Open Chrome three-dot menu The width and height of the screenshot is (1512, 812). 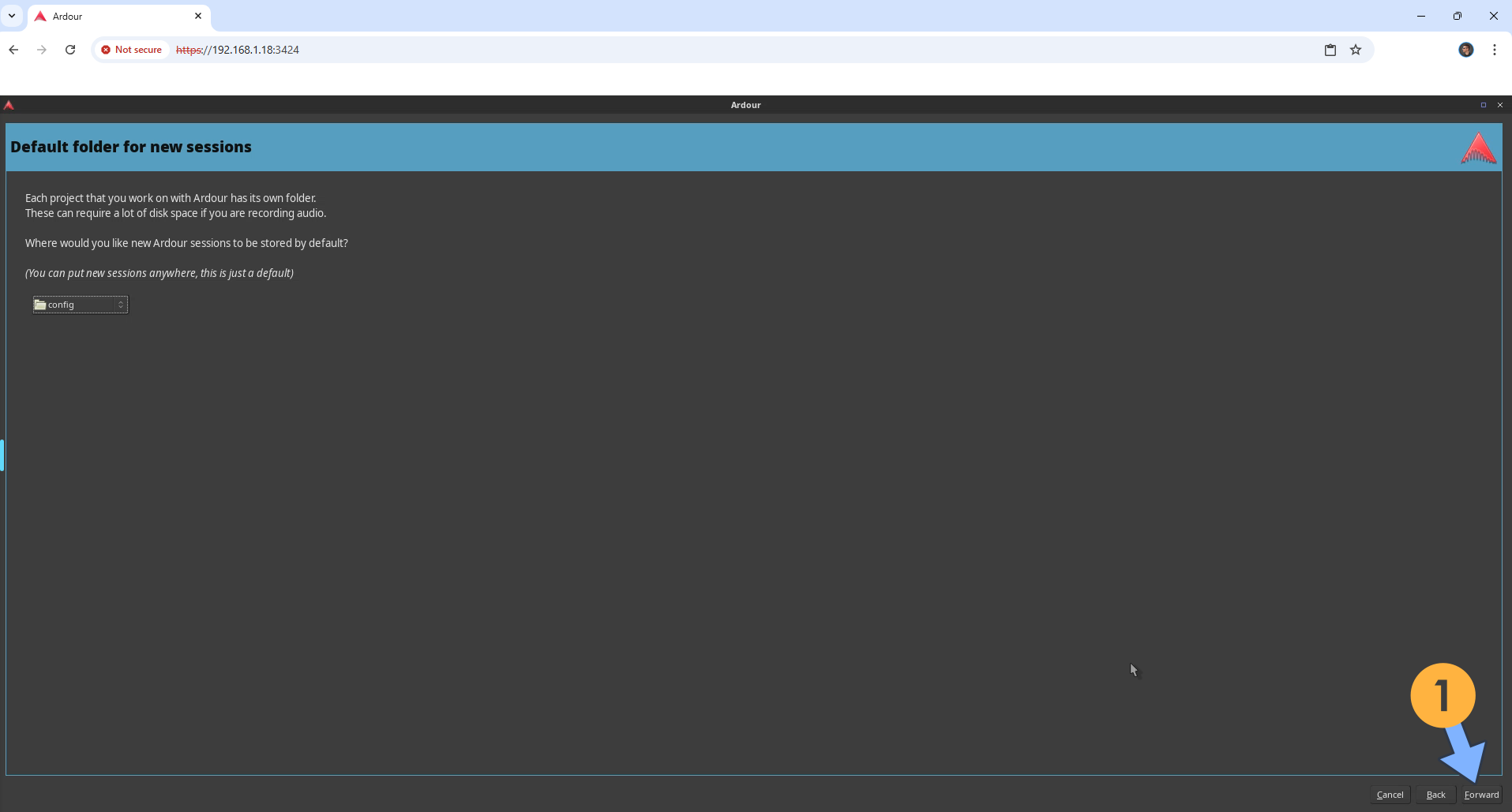[x=1495, y=50]
